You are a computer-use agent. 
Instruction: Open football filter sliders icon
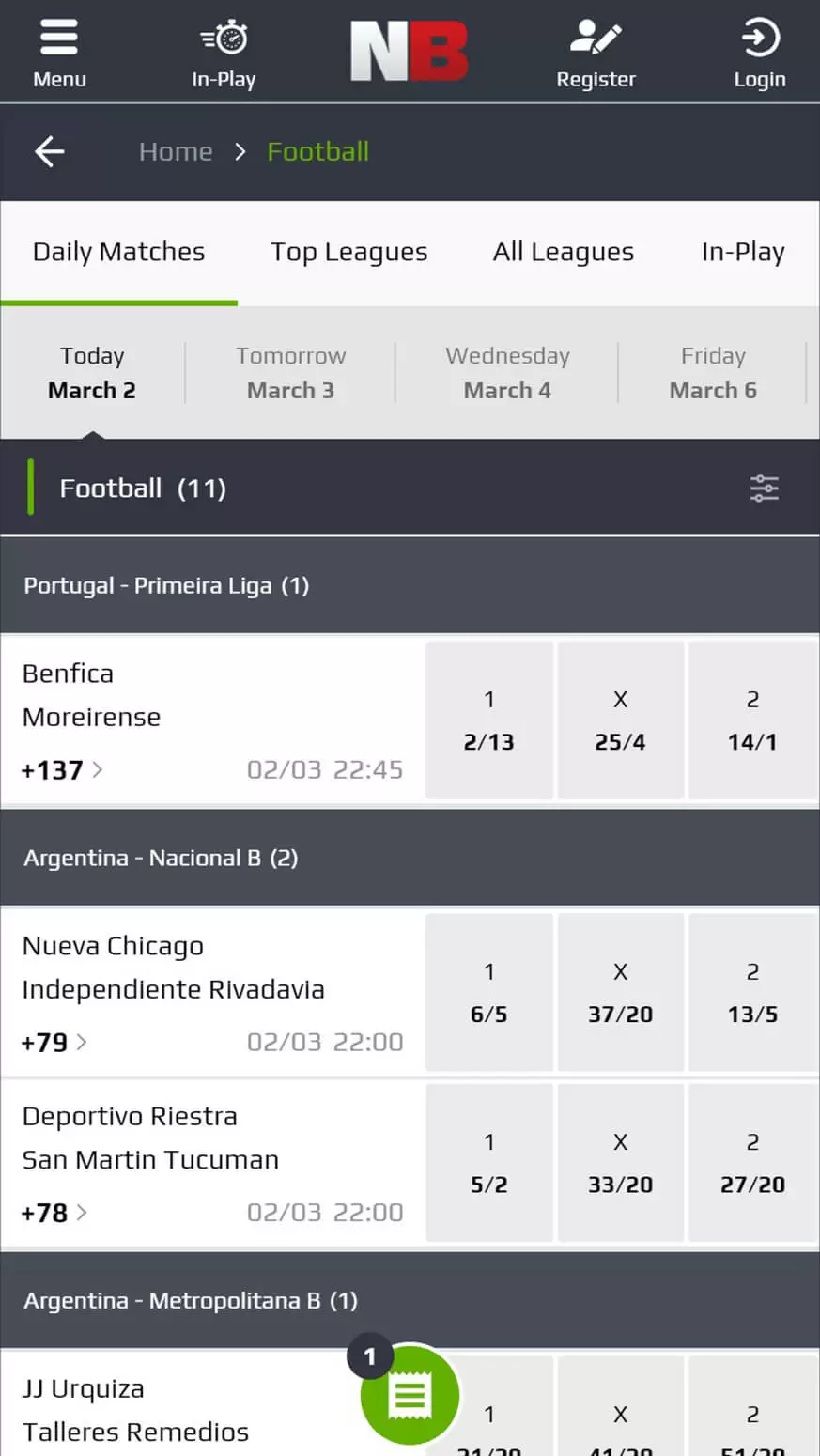[764, 488]
